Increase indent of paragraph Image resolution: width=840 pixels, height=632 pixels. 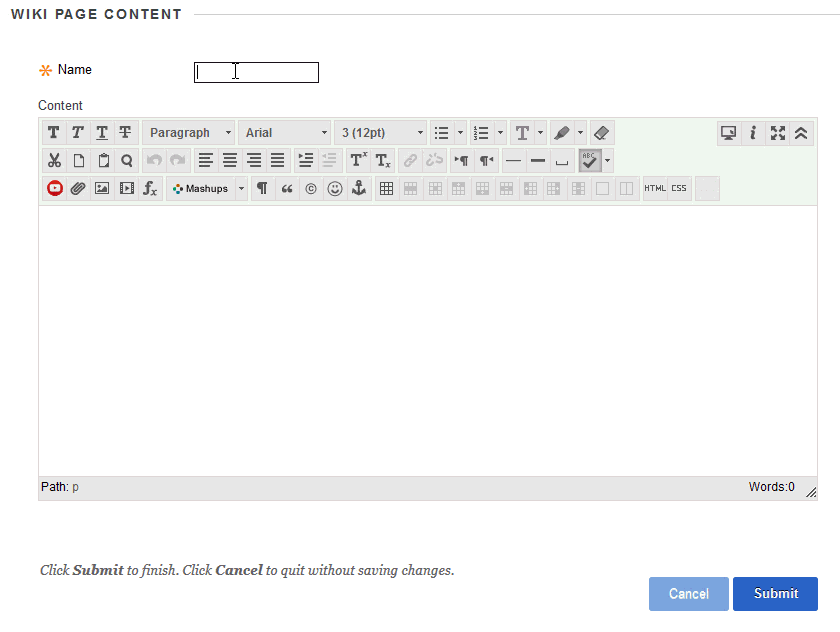(306, 160)
